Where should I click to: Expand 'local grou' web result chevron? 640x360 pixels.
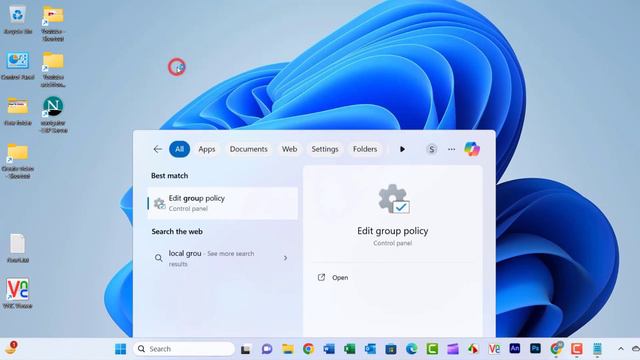click(285, 258)
